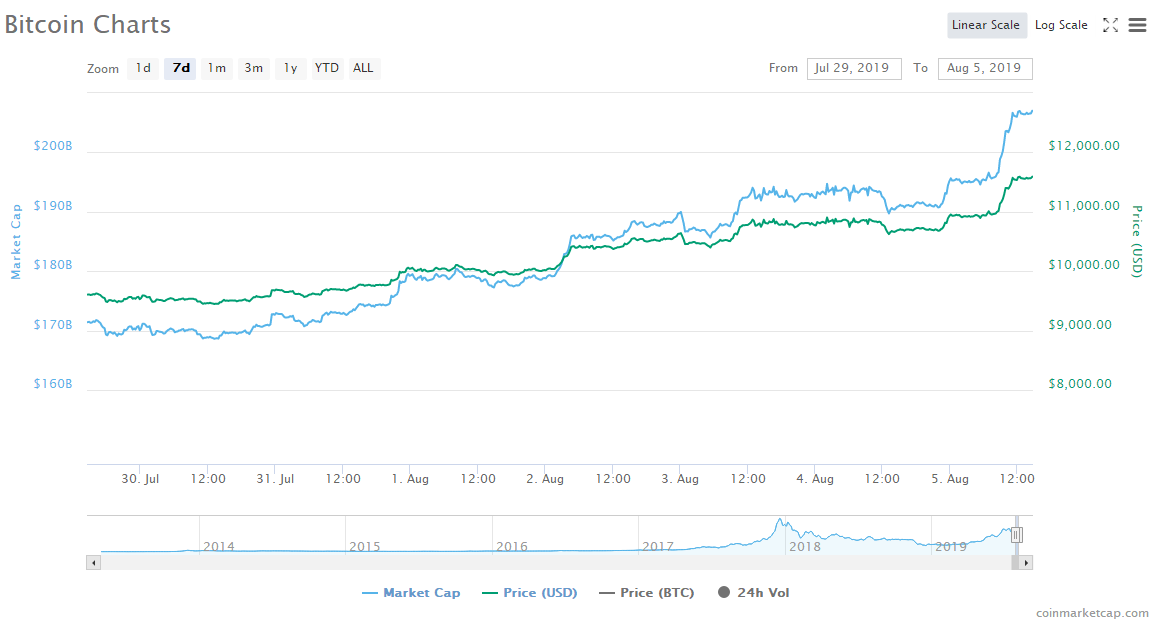
Task: Toggle Market Cap series in legend
Action: click(411, 593)
